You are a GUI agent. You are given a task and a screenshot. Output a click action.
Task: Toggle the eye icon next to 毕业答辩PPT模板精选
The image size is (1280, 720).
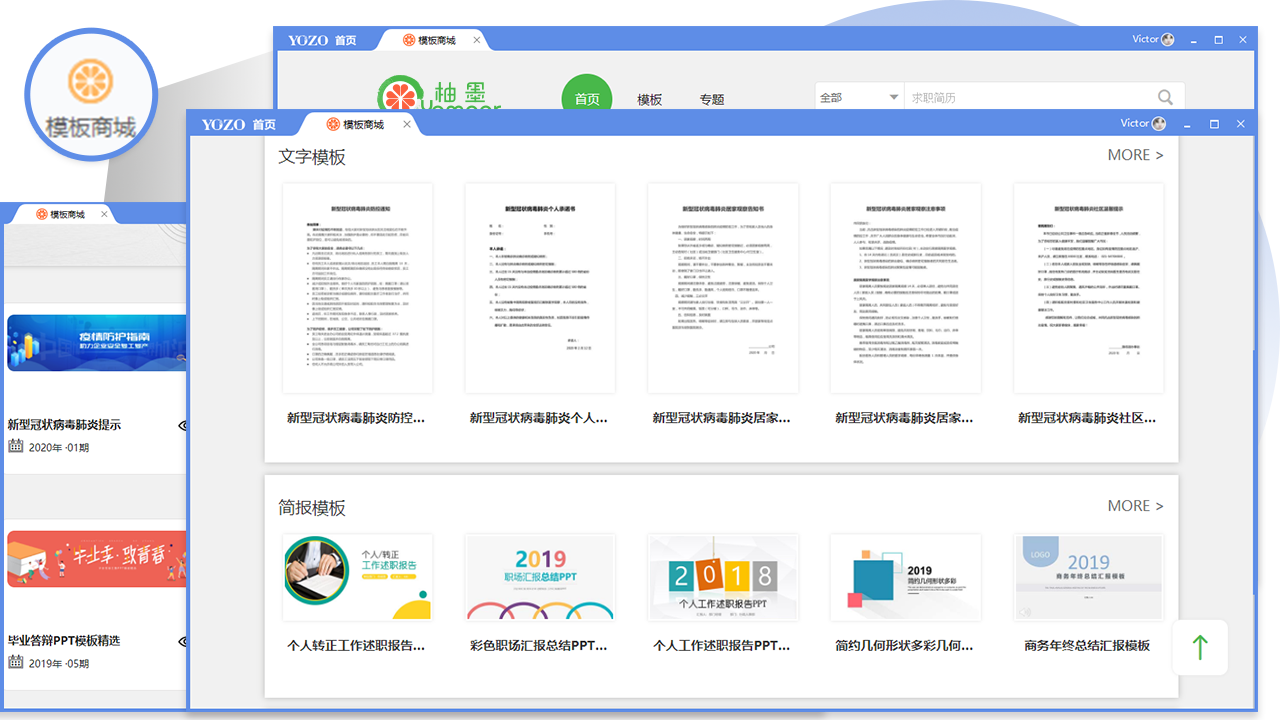click(182, 640)
